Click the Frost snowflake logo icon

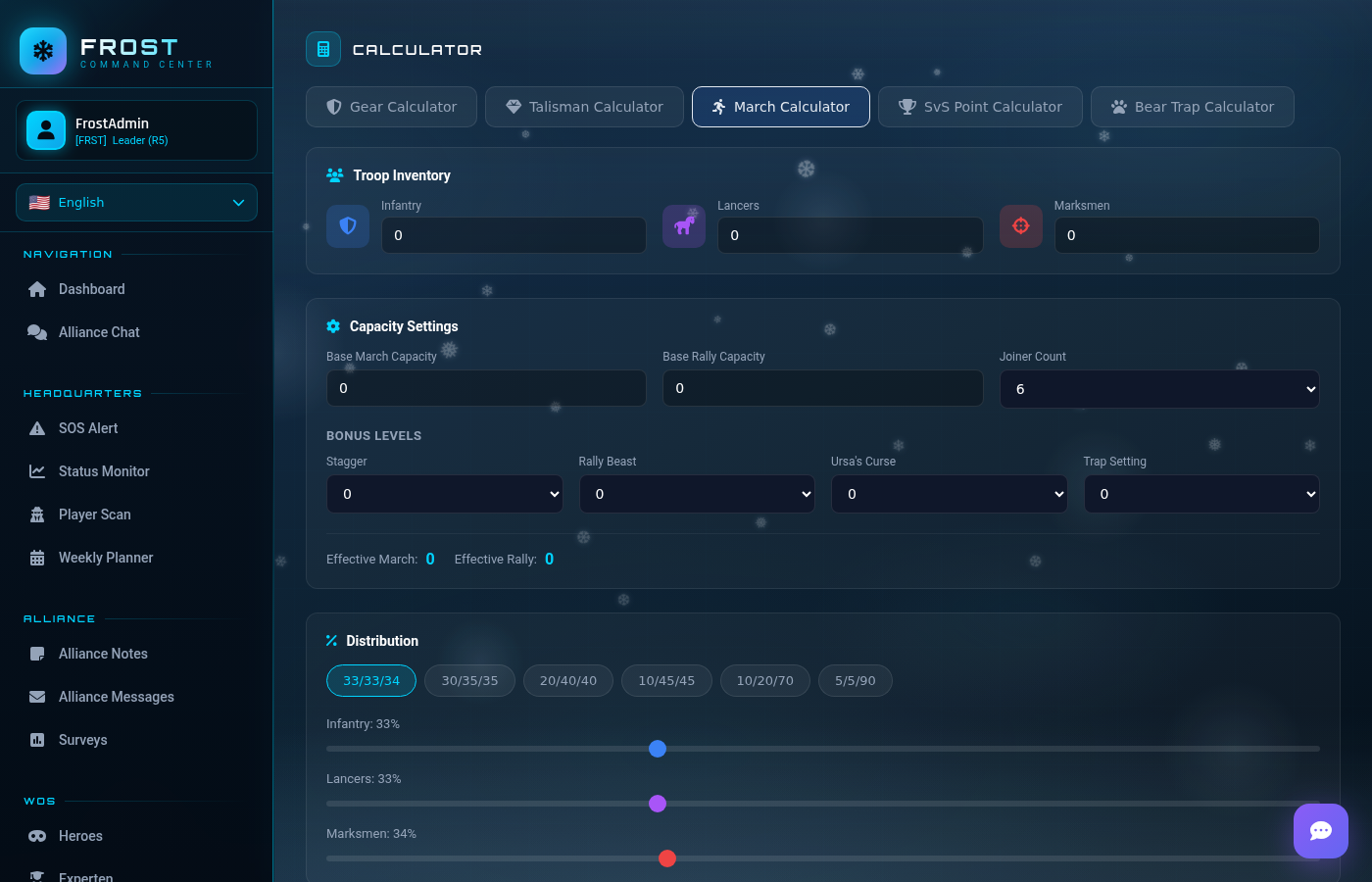(x=43, y=51)
